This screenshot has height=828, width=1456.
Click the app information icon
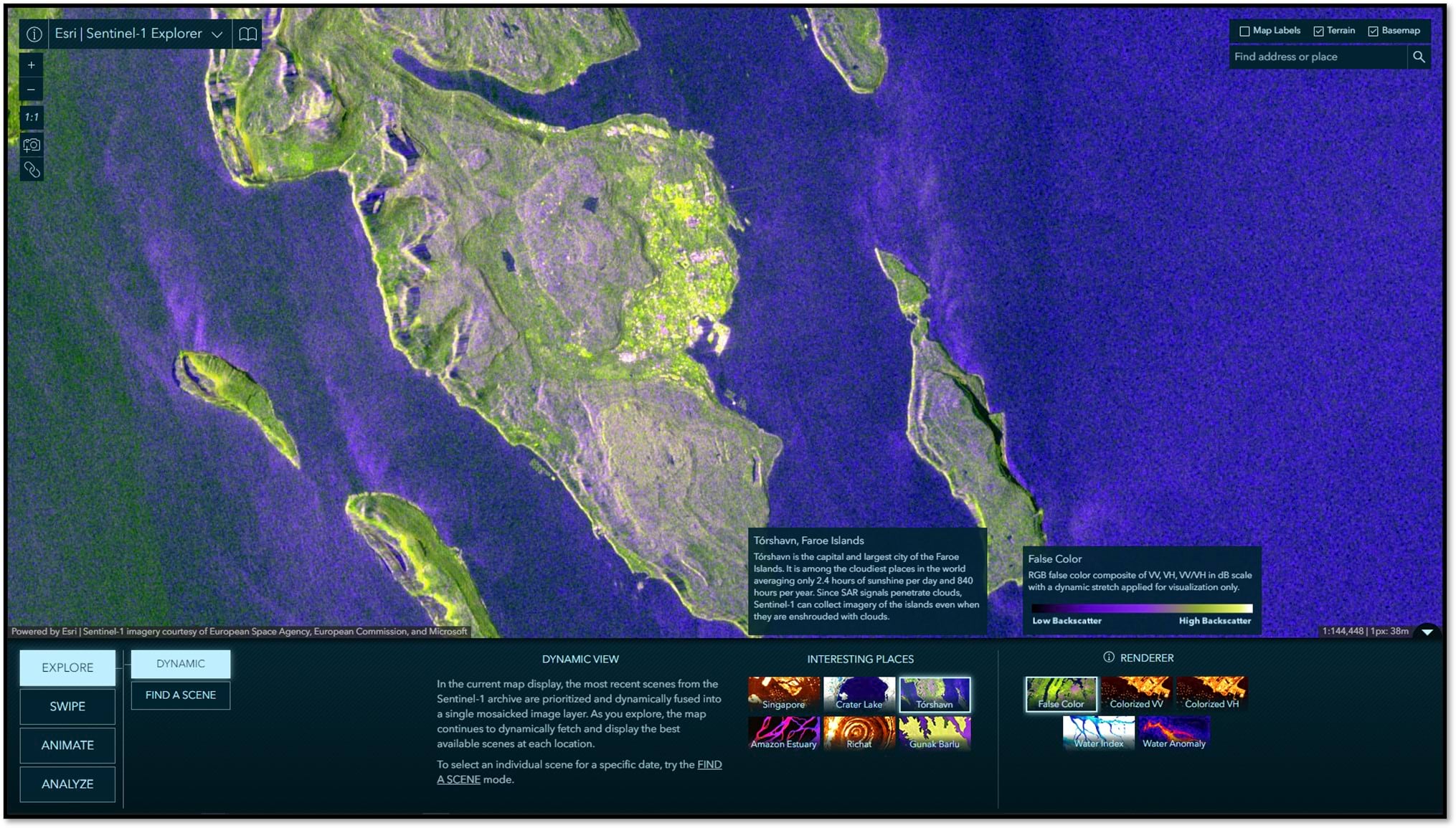pyautogui.click(x=34, y=34)
